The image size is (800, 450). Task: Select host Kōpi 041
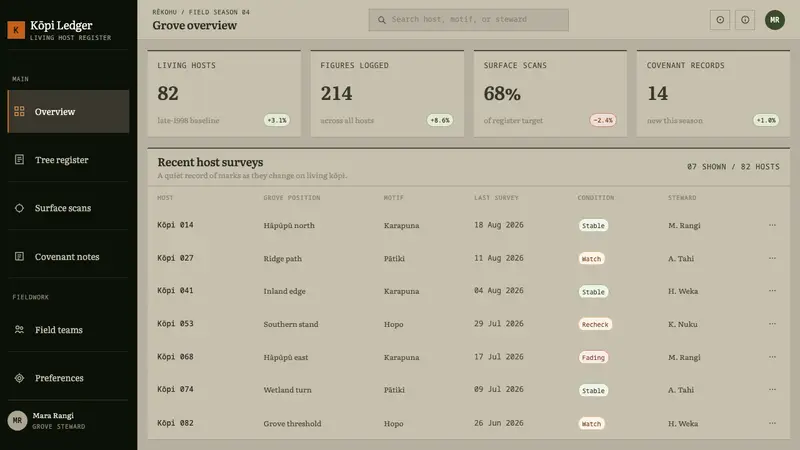[x=175, y=291]
